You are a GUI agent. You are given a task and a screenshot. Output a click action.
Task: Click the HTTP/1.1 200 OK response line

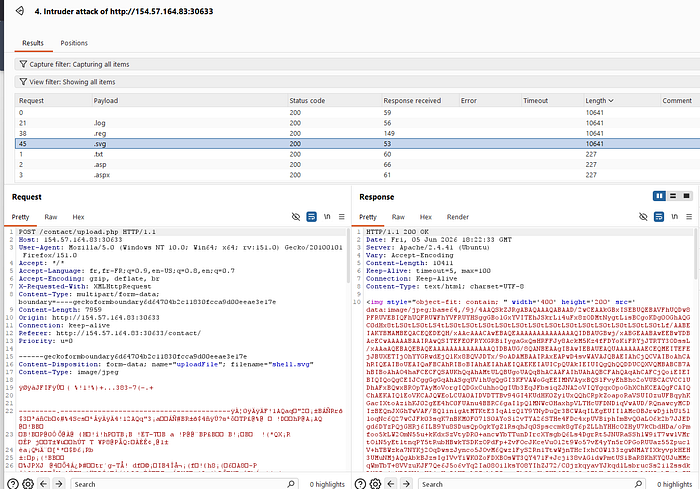(397, 232)
